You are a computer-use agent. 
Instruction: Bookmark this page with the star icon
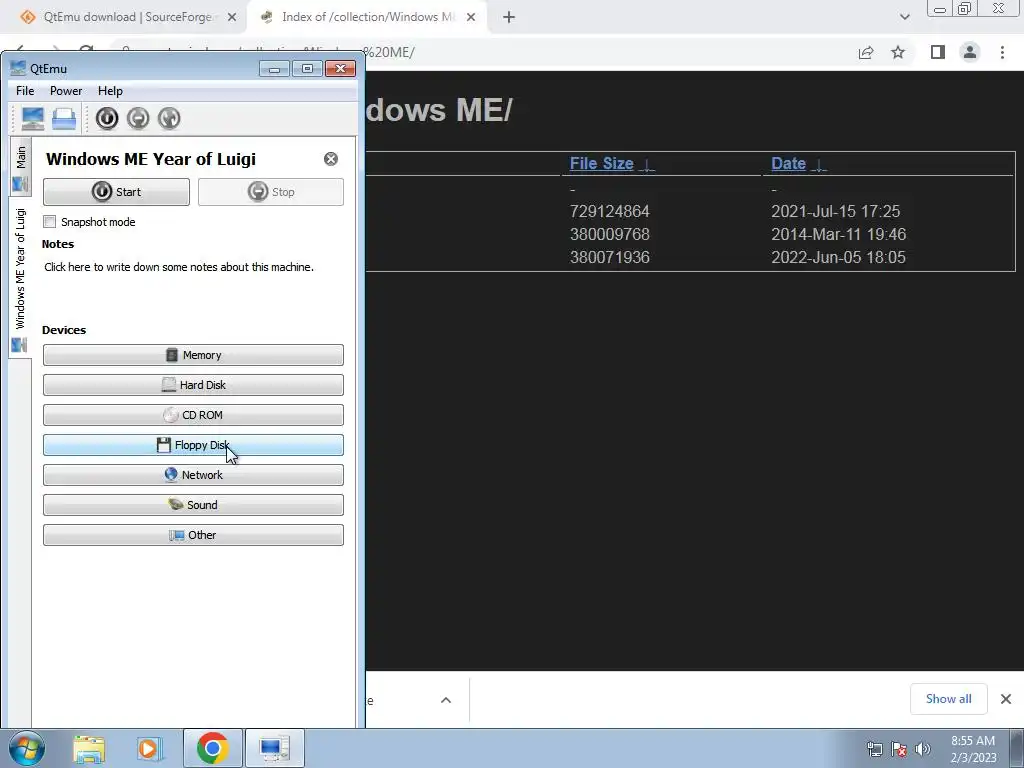[898, 52]
